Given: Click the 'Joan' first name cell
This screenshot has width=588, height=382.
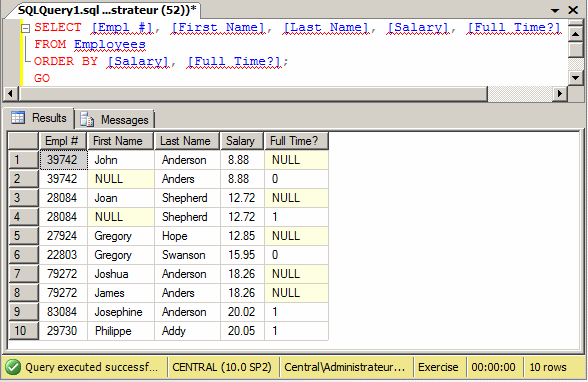Looking at the screenshot, I should (120, 198).
